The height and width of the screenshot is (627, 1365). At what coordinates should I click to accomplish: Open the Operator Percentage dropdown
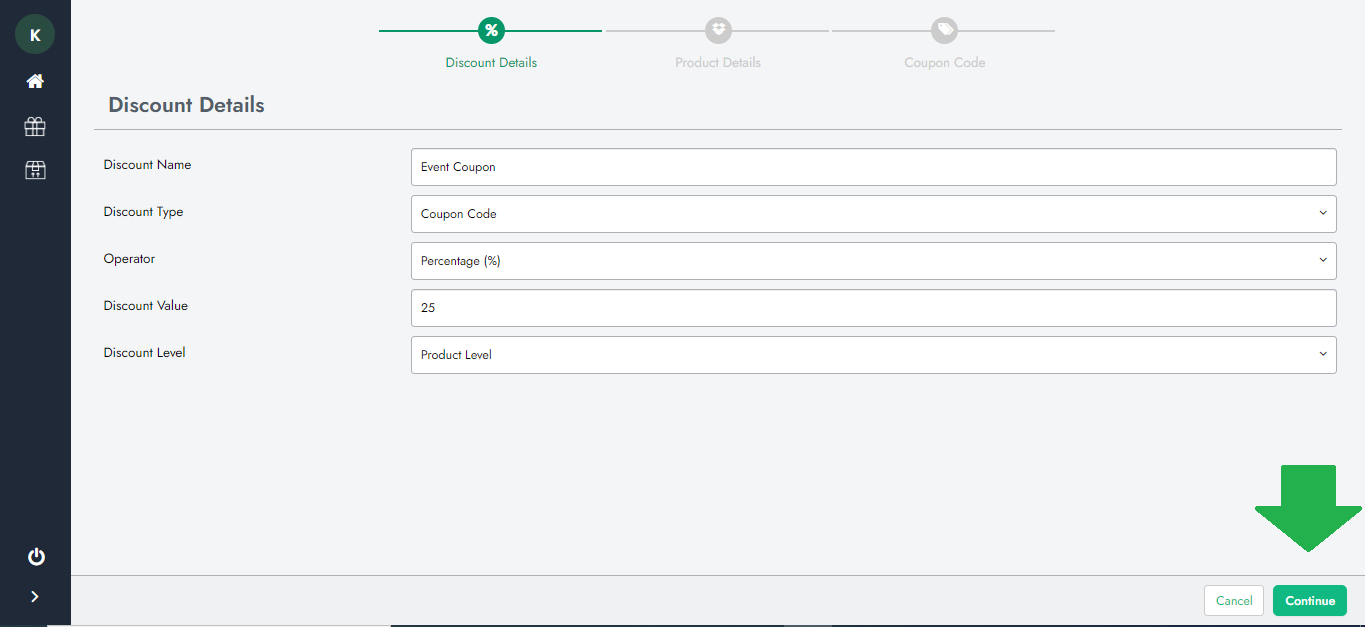click(873, 261)
